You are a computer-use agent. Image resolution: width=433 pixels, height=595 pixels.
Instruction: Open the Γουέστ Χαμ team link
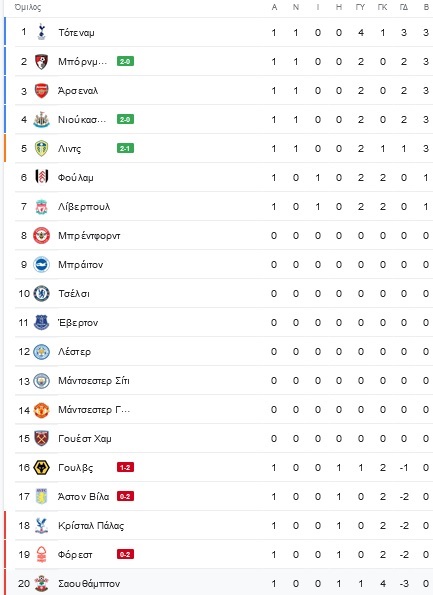click(x=85, y=439)
